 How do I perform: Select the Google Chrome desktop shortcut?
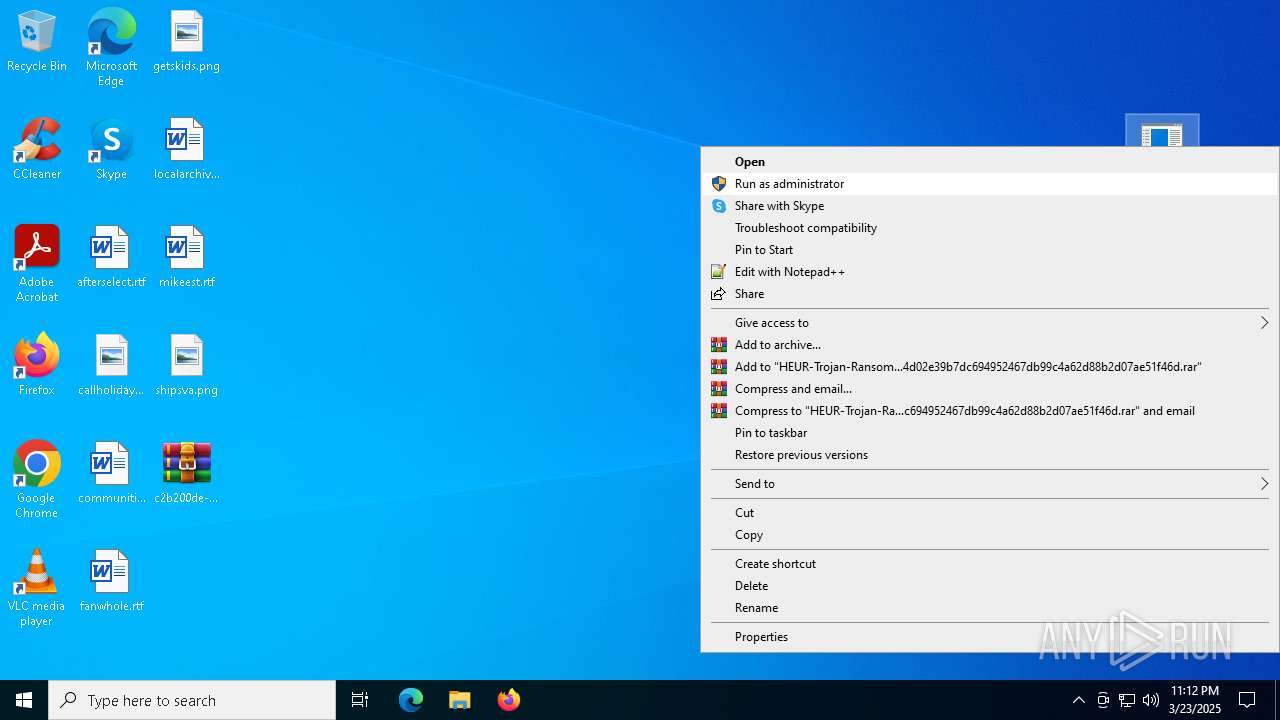pos(37,479)
